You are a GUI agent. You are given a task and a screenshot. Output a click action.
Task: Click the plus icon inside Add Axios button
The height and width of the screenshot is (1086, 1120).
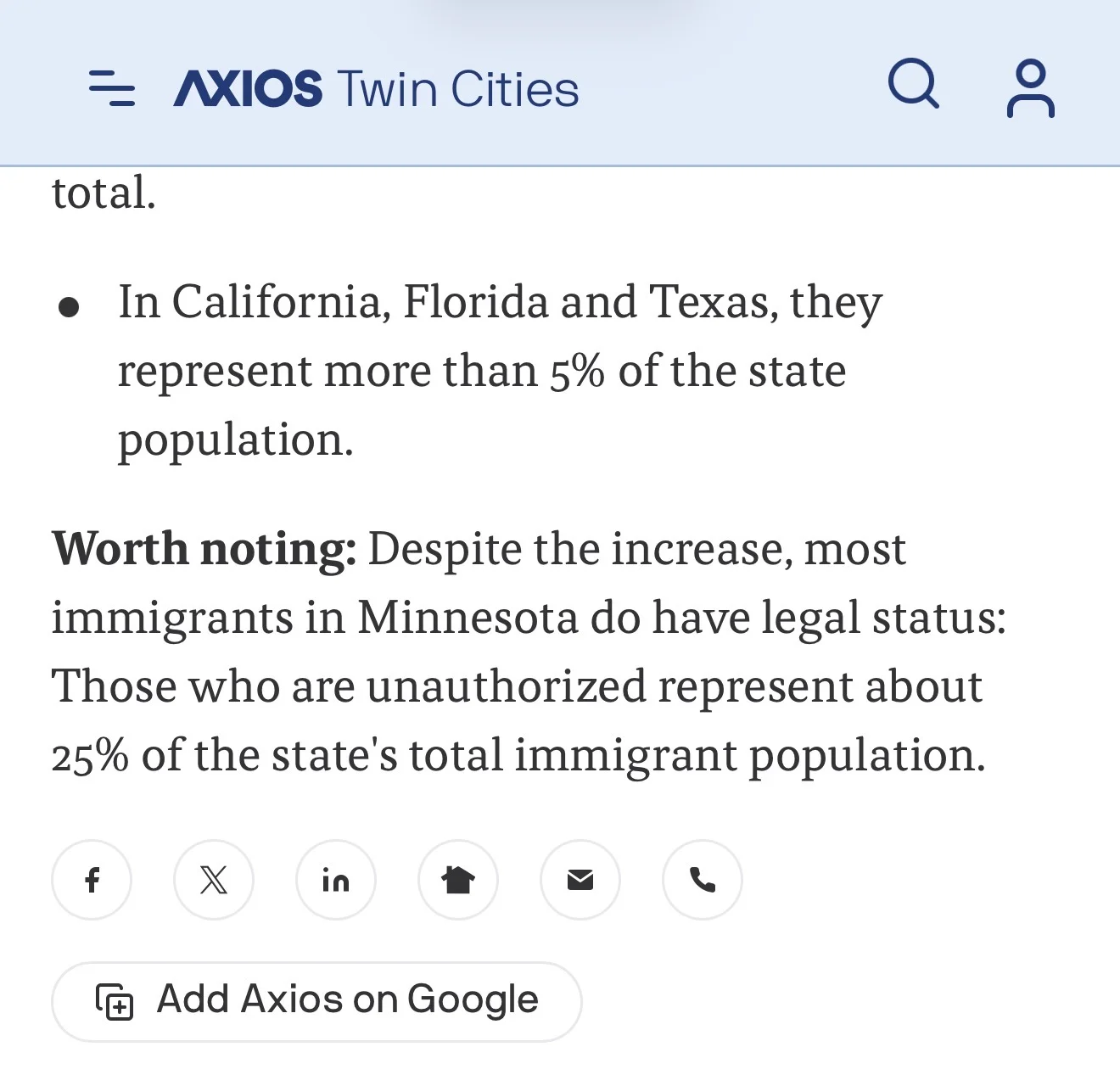coord(115,1001)
